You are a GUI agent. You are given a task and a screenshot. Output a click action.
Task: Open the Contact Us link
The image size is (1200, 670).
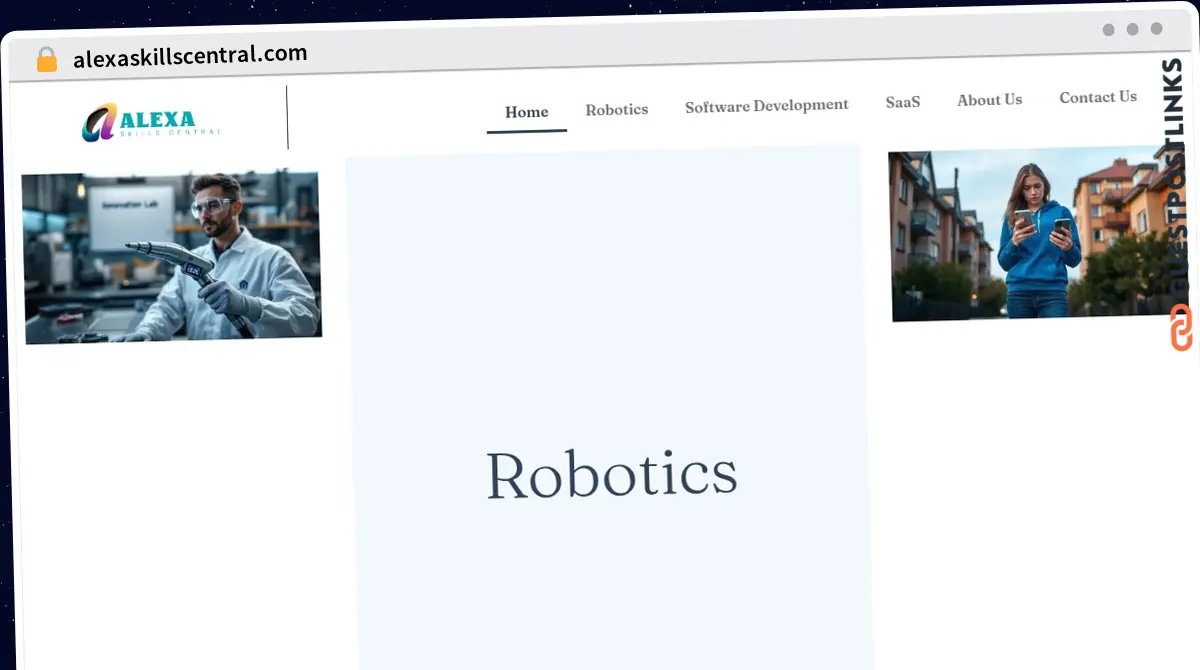click(x=1098, y=97)
